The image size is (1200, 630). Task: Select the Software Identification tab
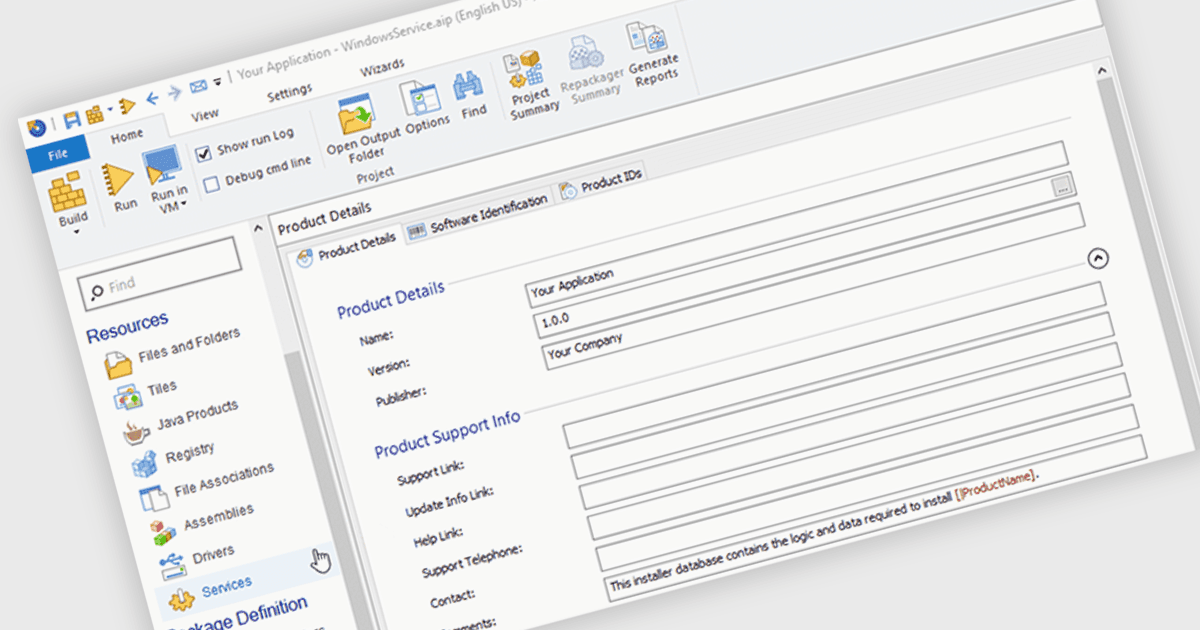point(480,214)
